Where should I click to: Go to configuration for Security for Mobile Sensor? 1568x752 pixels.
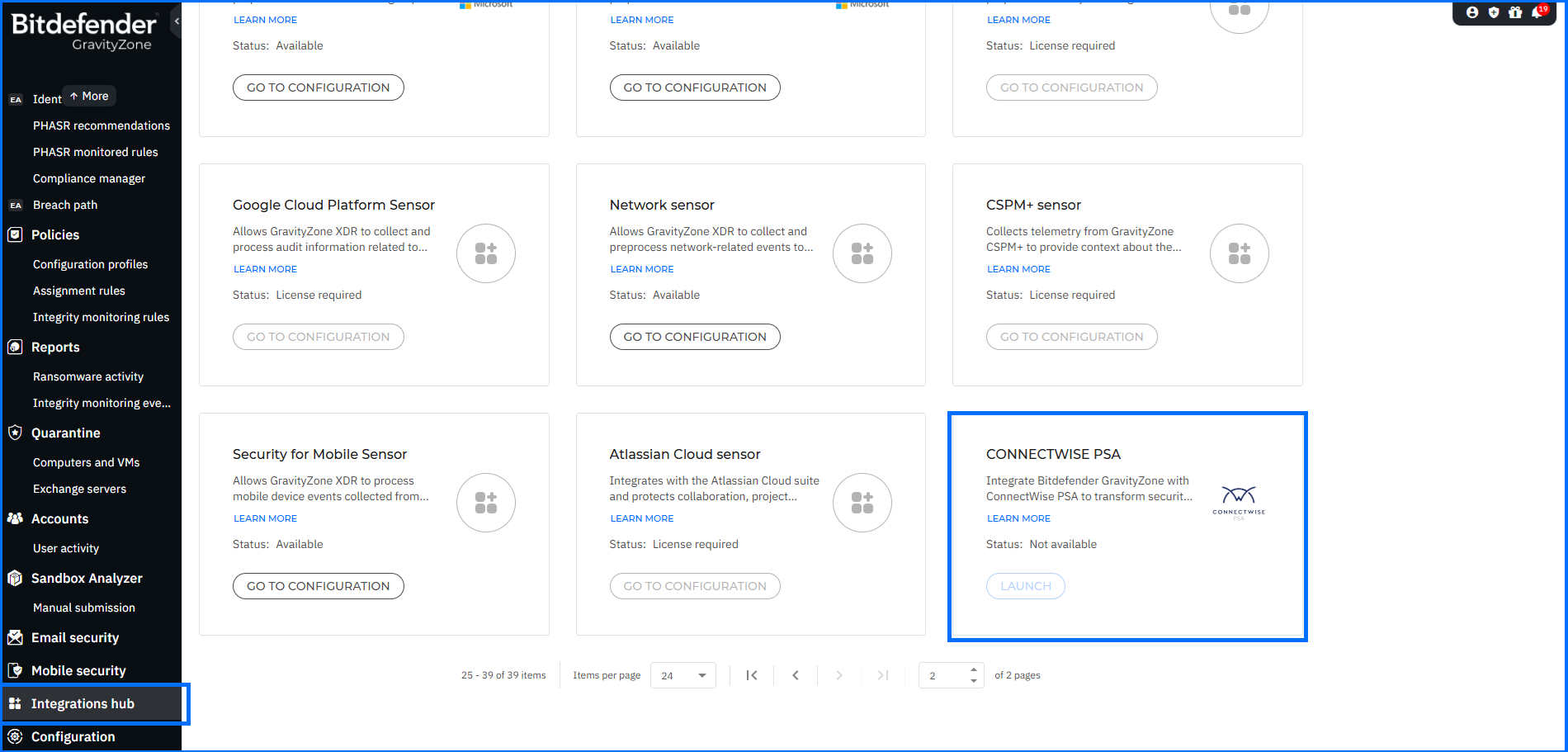coord(318,586)
